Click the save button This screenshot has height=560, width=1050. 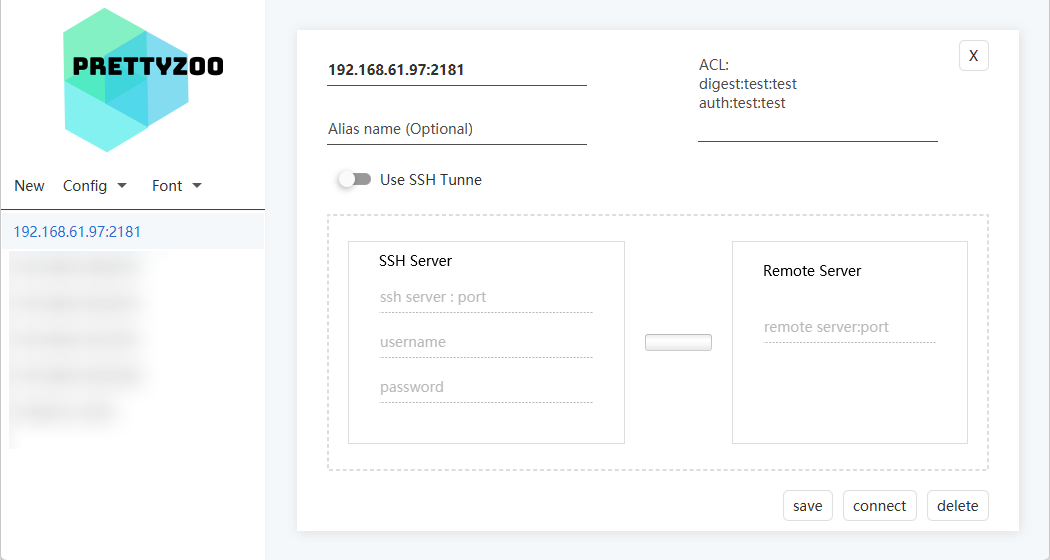pyautogui.click(x=808, y=506)
